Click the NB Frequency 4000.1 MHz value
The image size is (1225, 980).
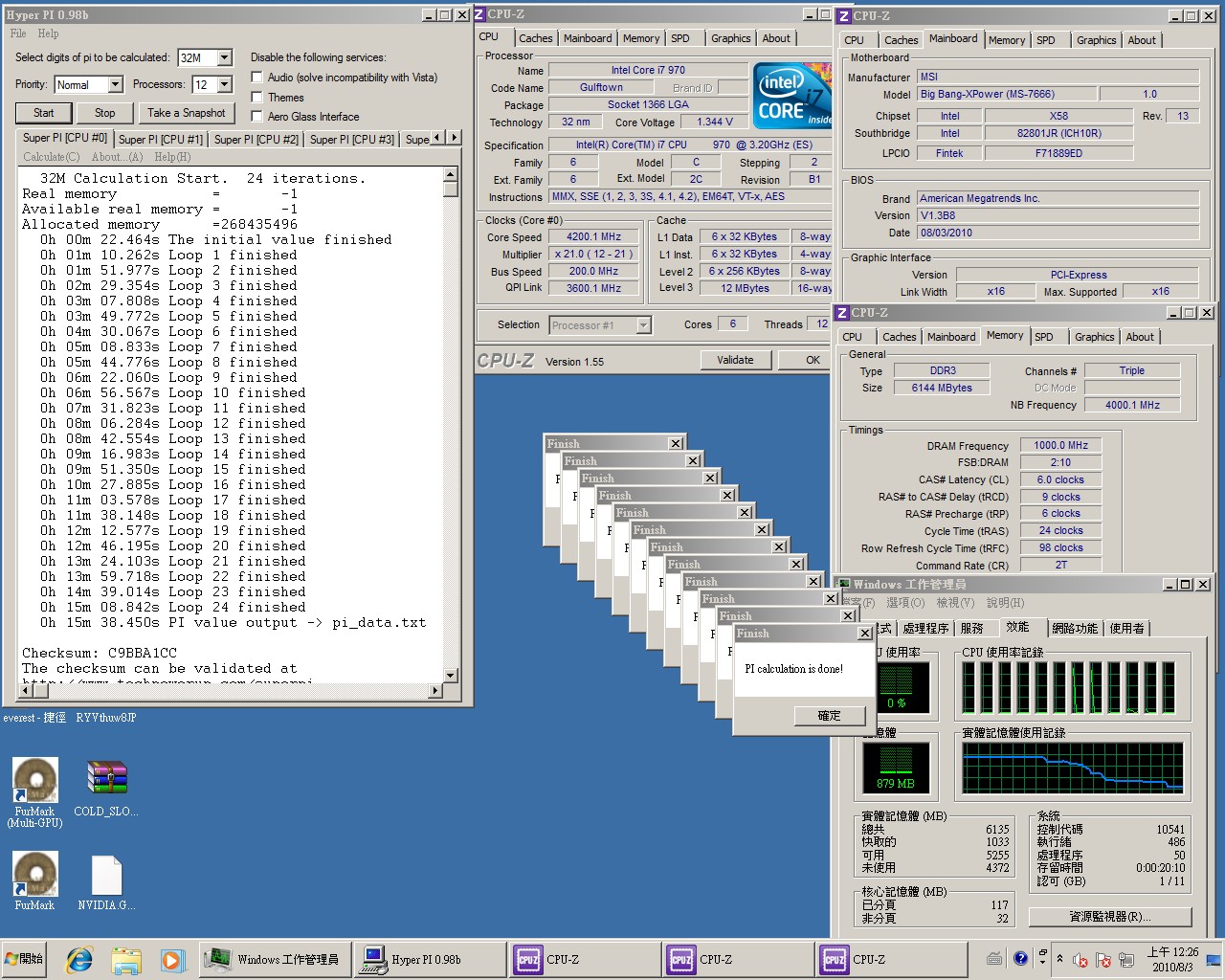point(1132,405)
